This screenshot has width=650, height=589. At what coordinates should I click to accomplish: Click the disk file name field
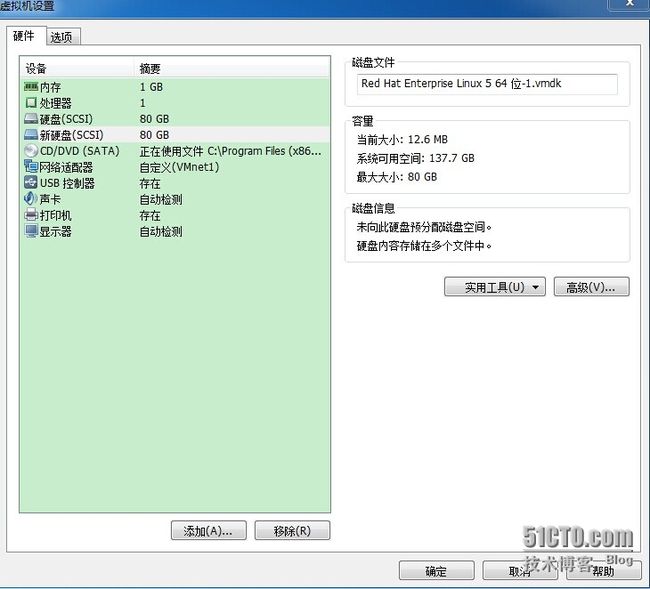pos(487,84)
